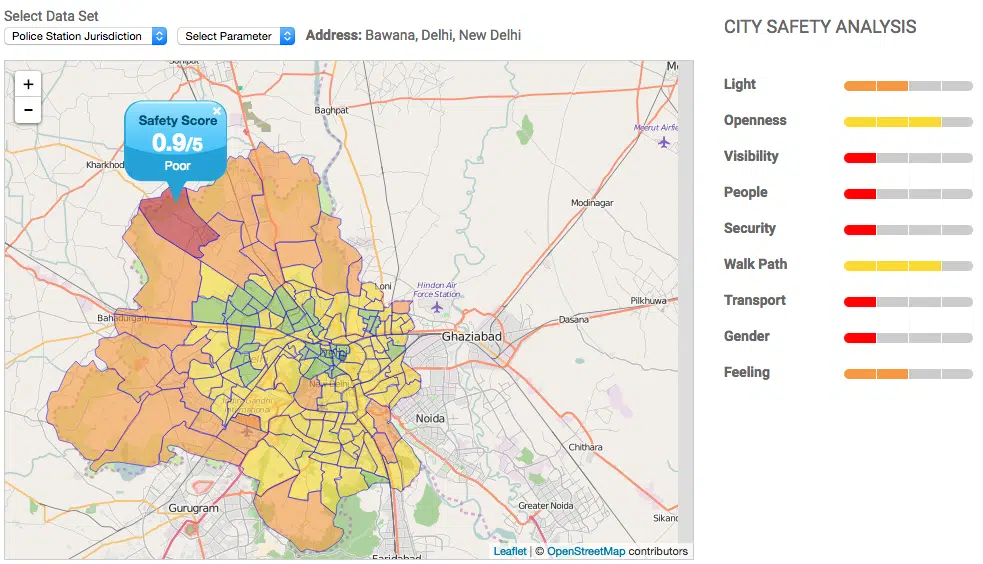Click the Openness rating bar

[x=908, y=122]
